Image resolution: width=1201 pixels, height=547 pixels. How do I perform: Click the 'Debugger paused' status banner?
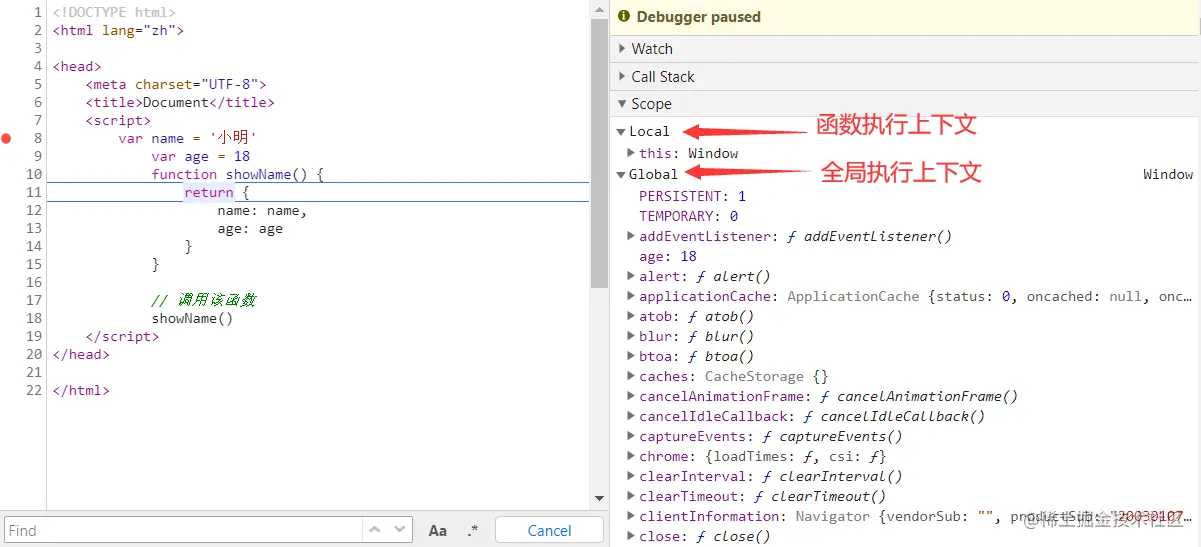coord(905,16)
